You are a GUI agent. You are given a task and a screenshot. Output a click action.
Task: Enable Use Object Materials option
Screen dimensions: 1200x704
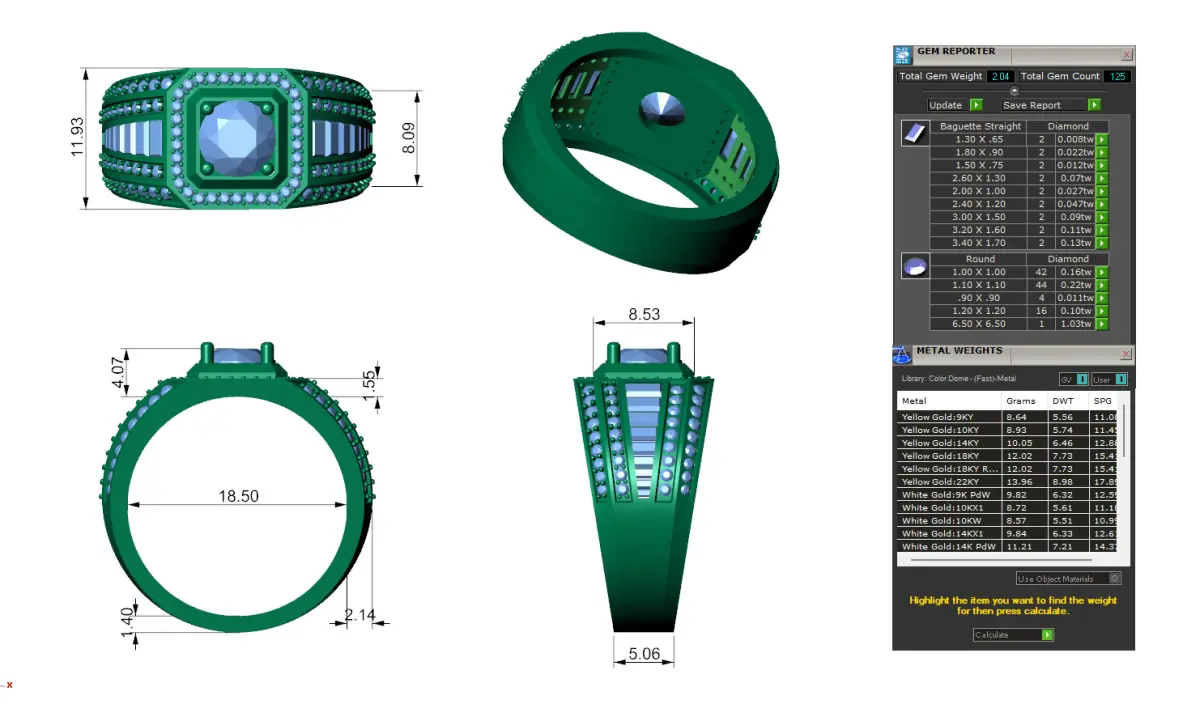tap(1068, 578)
